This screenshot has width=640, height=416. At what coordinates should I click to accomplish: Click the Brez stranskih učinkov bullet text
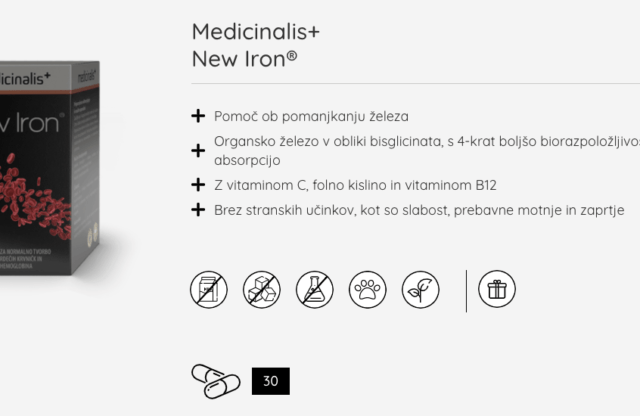click(x=419, y=210)
